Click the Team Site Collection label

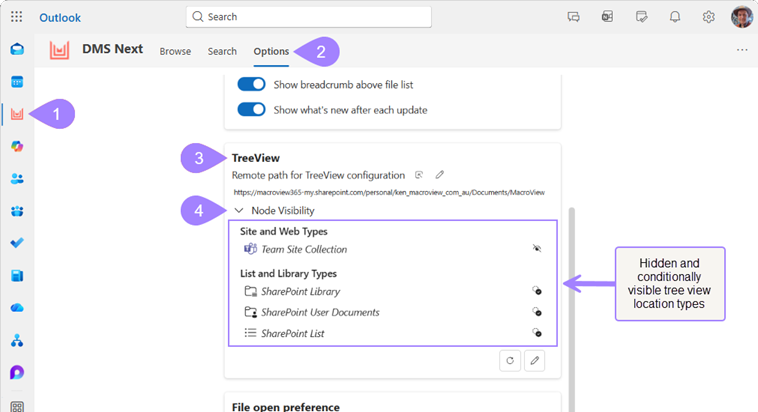coord(304,250)
